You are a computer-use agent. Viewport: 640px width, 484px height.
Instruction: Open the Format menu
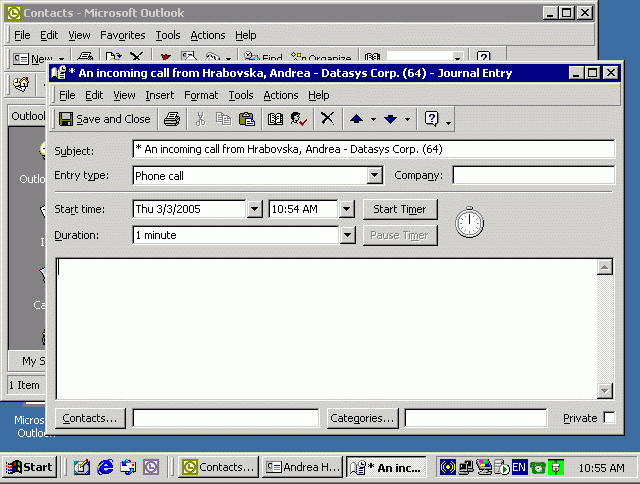201,95
